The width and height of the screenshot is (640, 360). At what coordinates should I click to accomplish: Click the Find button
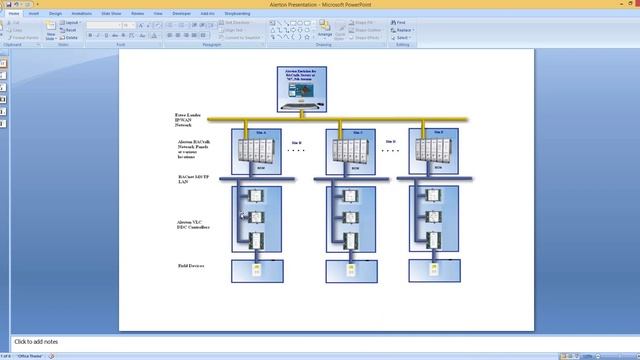click(398, 22)
